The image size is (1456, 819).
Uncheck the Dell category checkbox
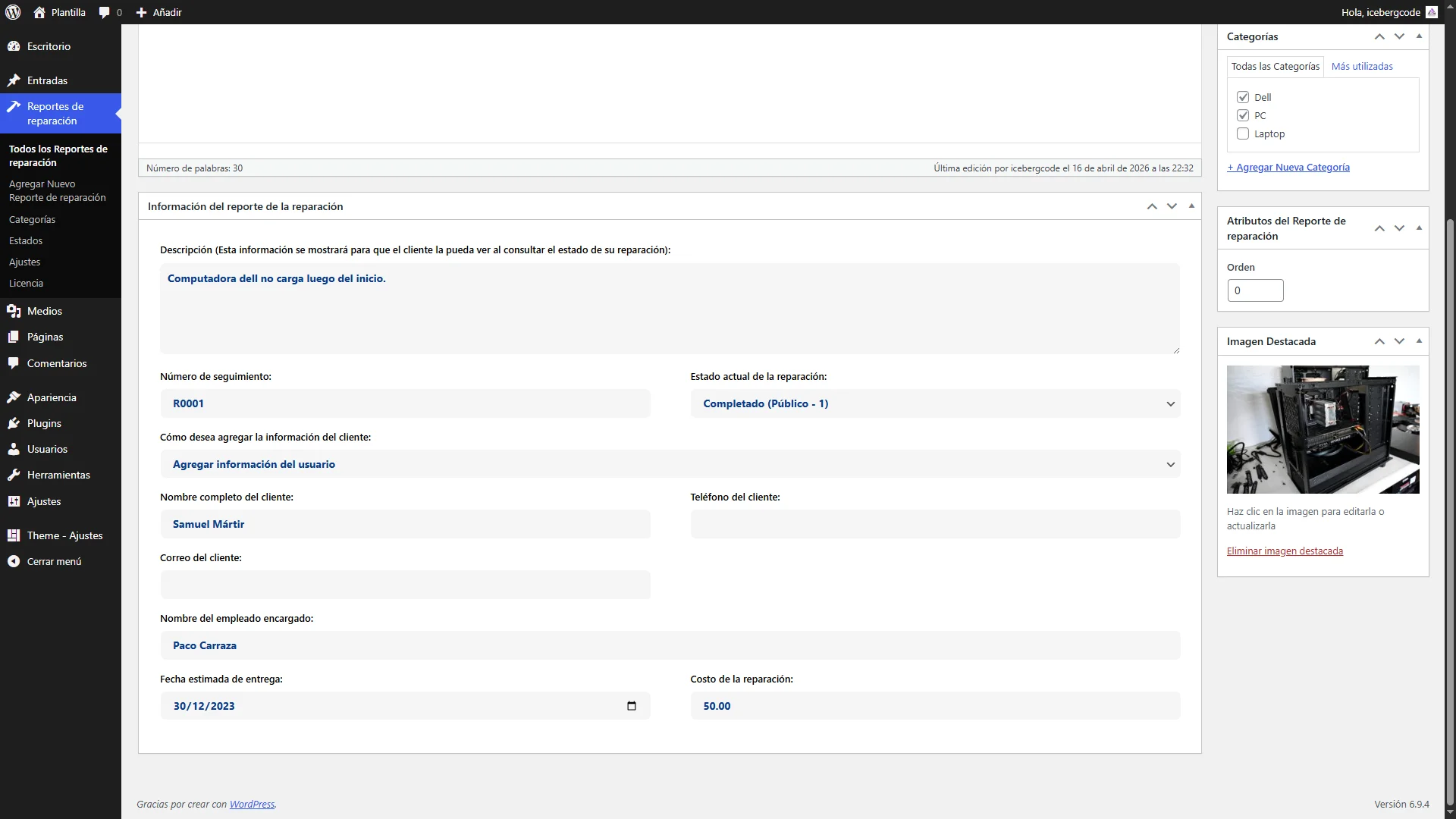point(1243,97)
